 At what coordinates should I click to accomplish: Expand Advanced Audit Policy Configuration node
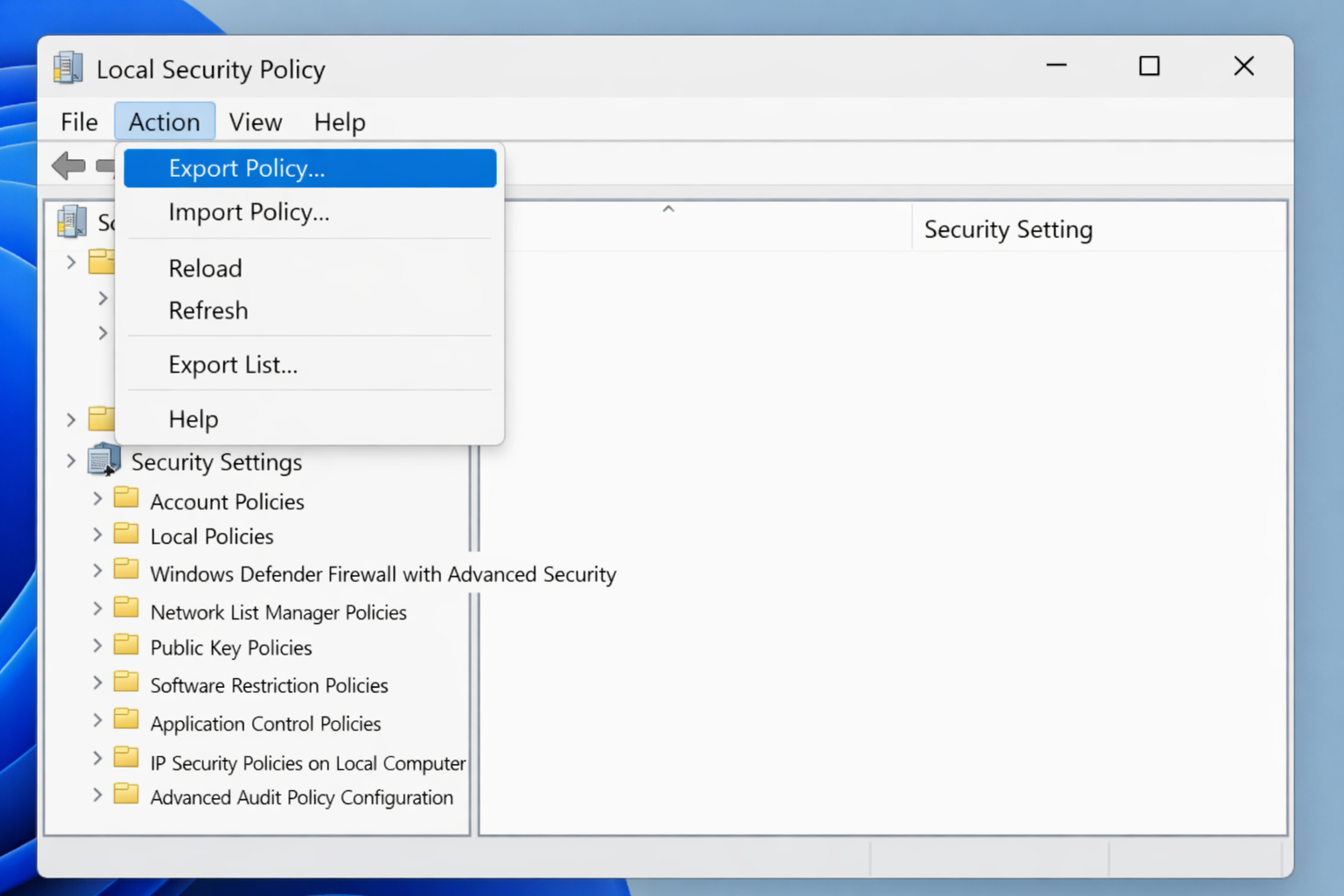point(97,795)
